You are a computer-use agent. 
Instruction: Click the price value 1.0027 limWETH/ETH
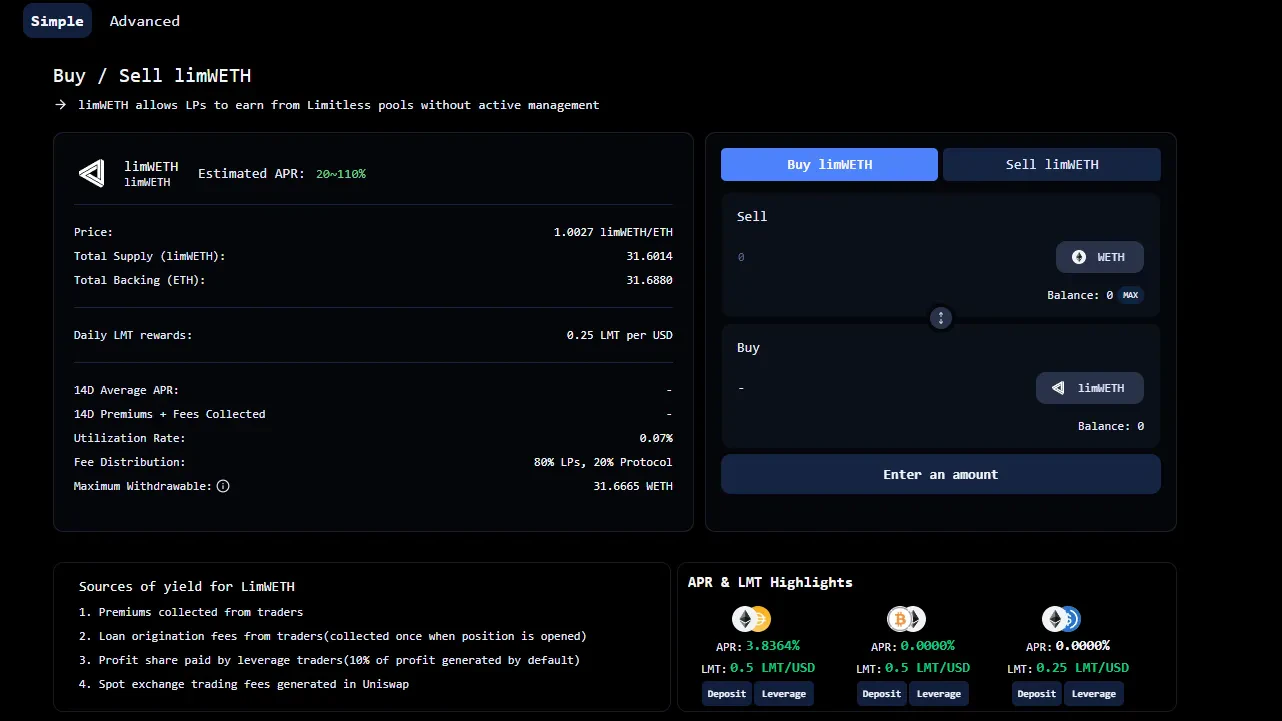pos(613,232)
